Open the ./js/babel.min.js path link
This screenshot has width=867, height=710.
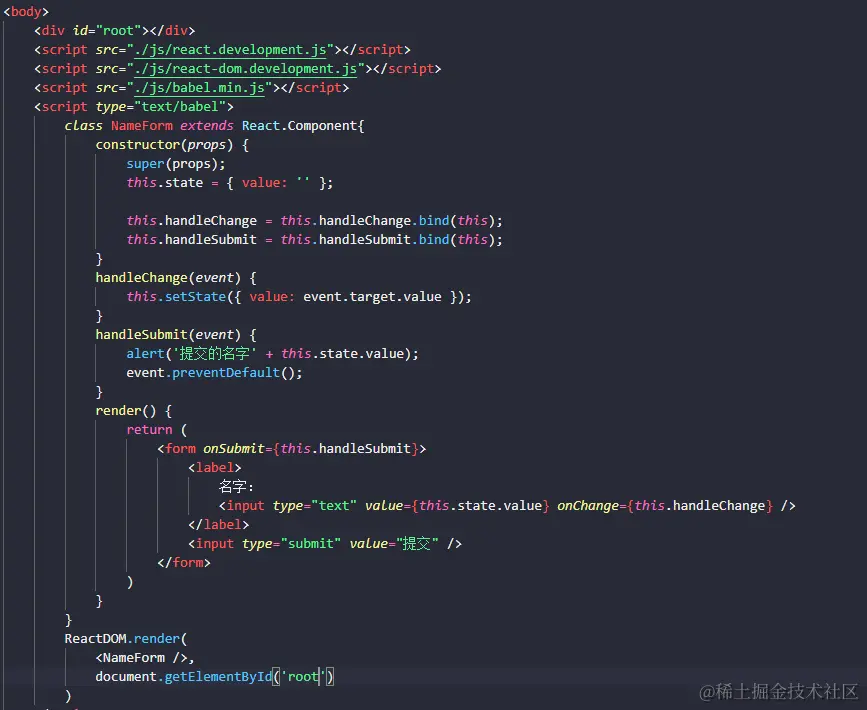200,87
